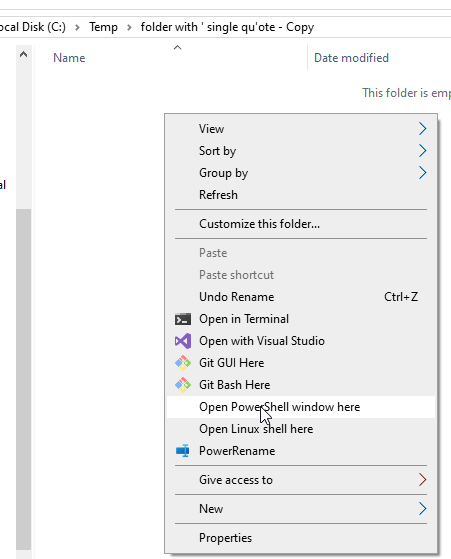Expand the Sort by submenu arrow
451x559 pixels.
[x=422, y=151]
